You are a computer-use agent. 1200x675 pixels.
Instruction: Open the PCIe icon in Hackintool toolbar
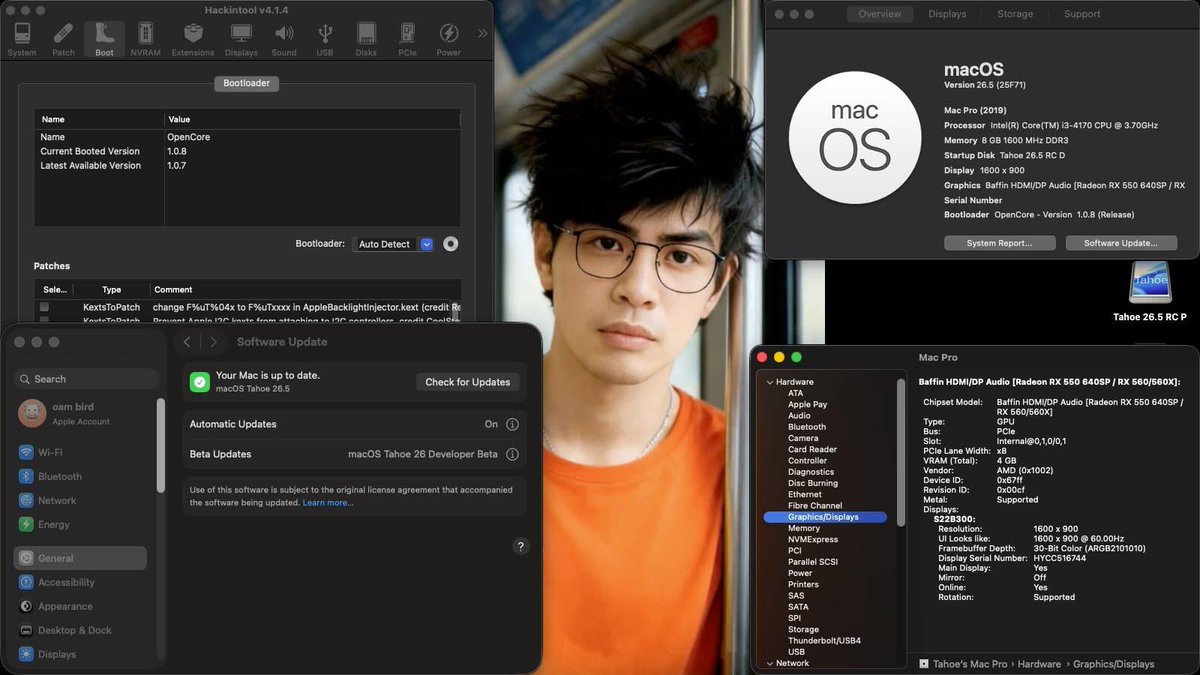click(407, 39)
